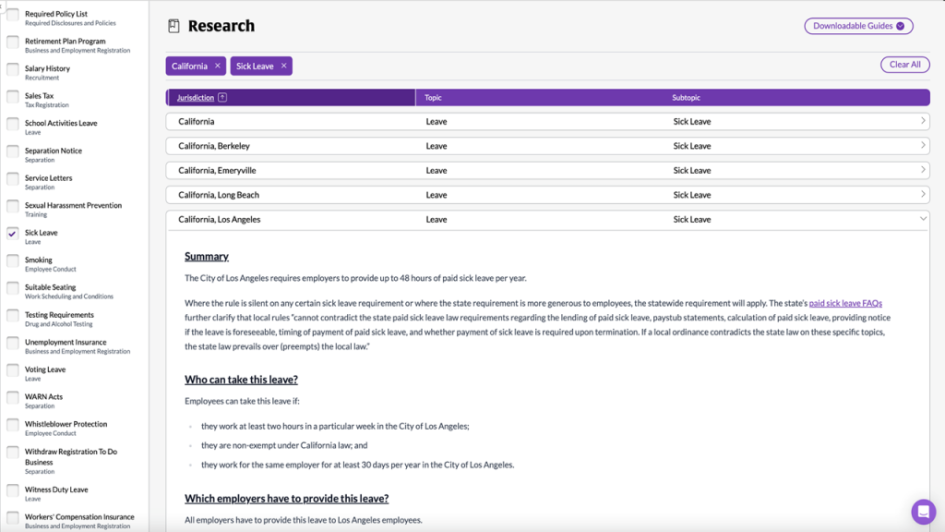
Task: Check the WARN Acts checkbox
Action: click(13, 398)
